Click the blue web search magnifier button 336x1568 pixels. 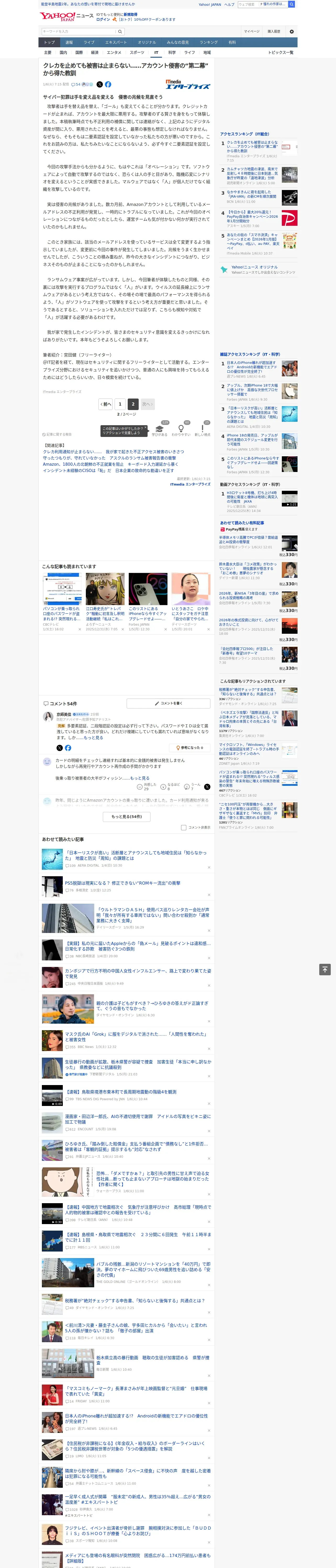tap(292, 4)
